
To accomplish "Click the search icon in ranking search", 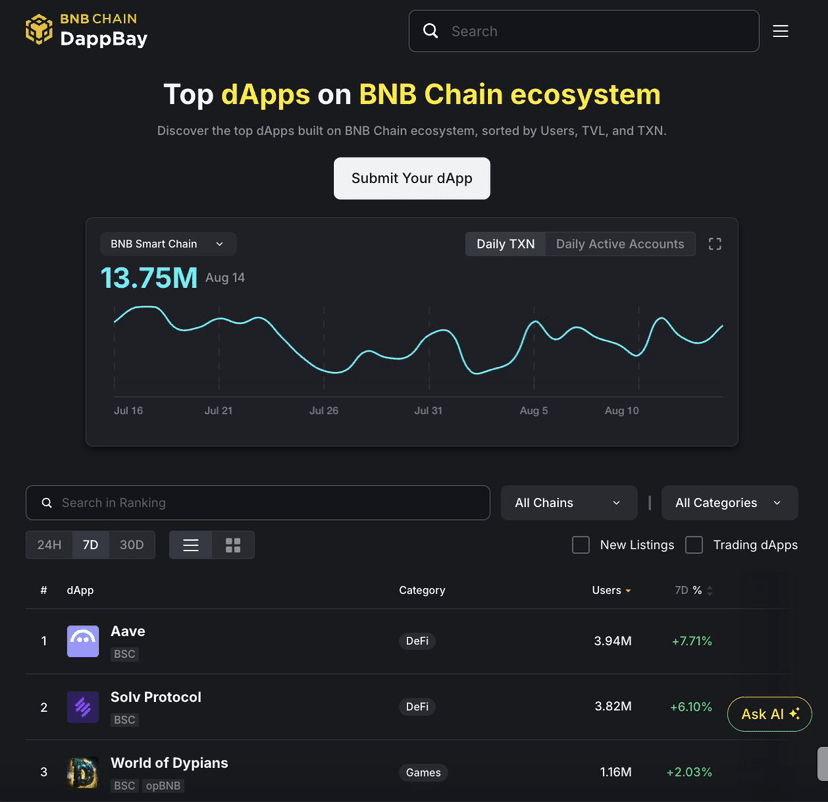I will point(47,503).
